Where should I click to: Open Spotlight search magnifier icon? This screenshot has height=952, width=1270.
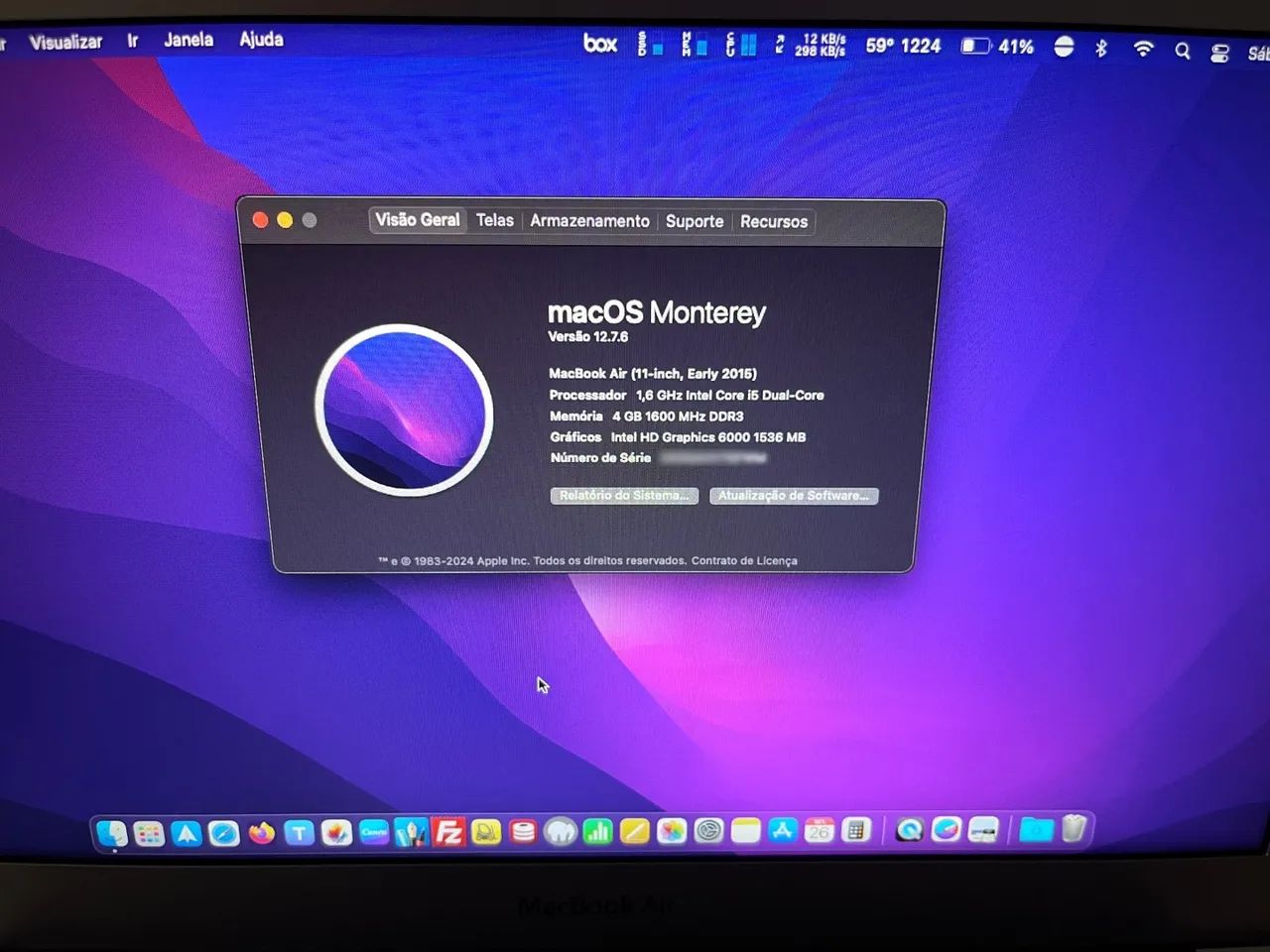1182,51
